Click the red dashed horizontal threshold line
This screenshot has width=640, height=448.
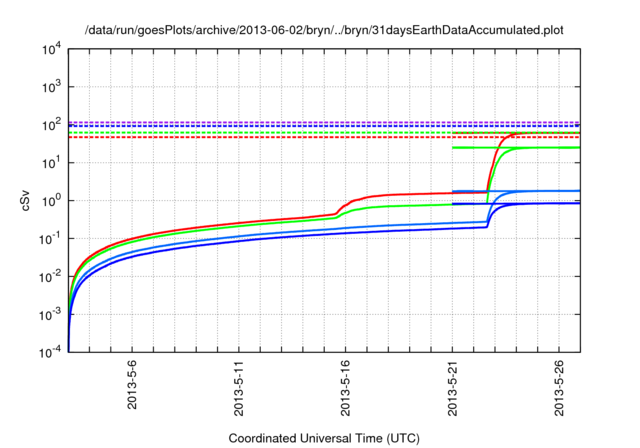[250, 137]
